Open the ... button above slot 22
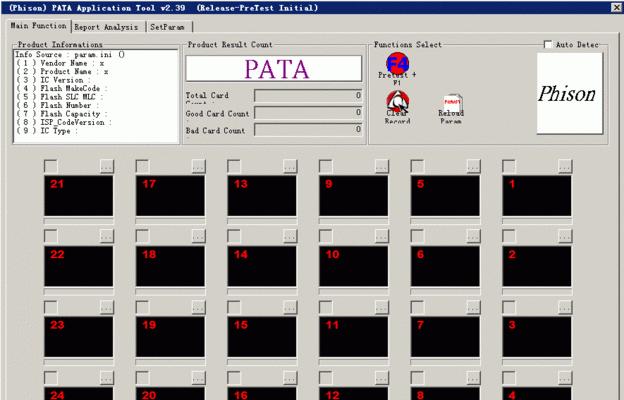 pyautogui.click(x=107, y=236)
